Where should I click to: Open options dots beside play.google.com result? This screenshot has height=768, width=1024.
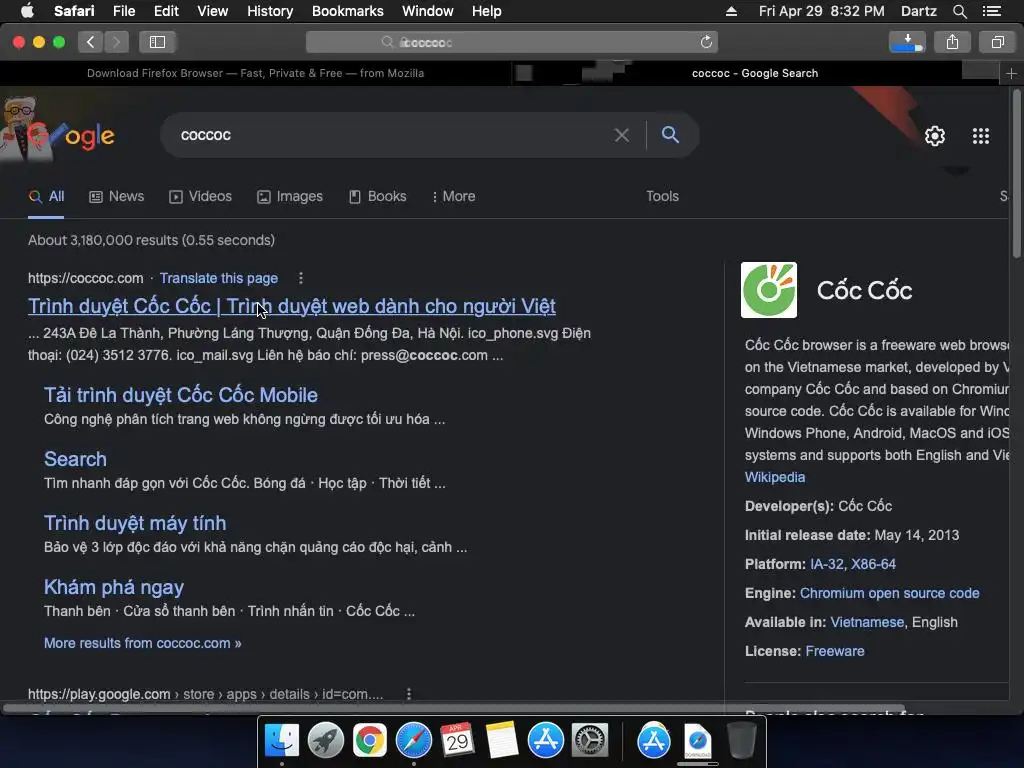click(409, 694)
